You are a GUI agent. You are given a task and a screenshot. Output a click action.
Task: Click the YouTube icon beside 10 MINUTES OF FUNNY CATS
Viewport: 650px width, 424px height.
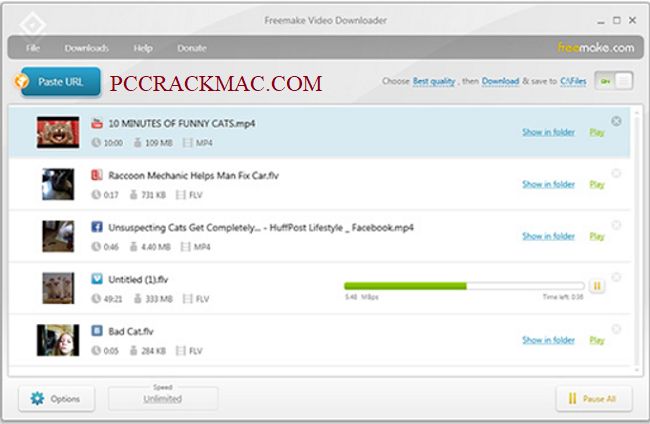tap(97, 123)
